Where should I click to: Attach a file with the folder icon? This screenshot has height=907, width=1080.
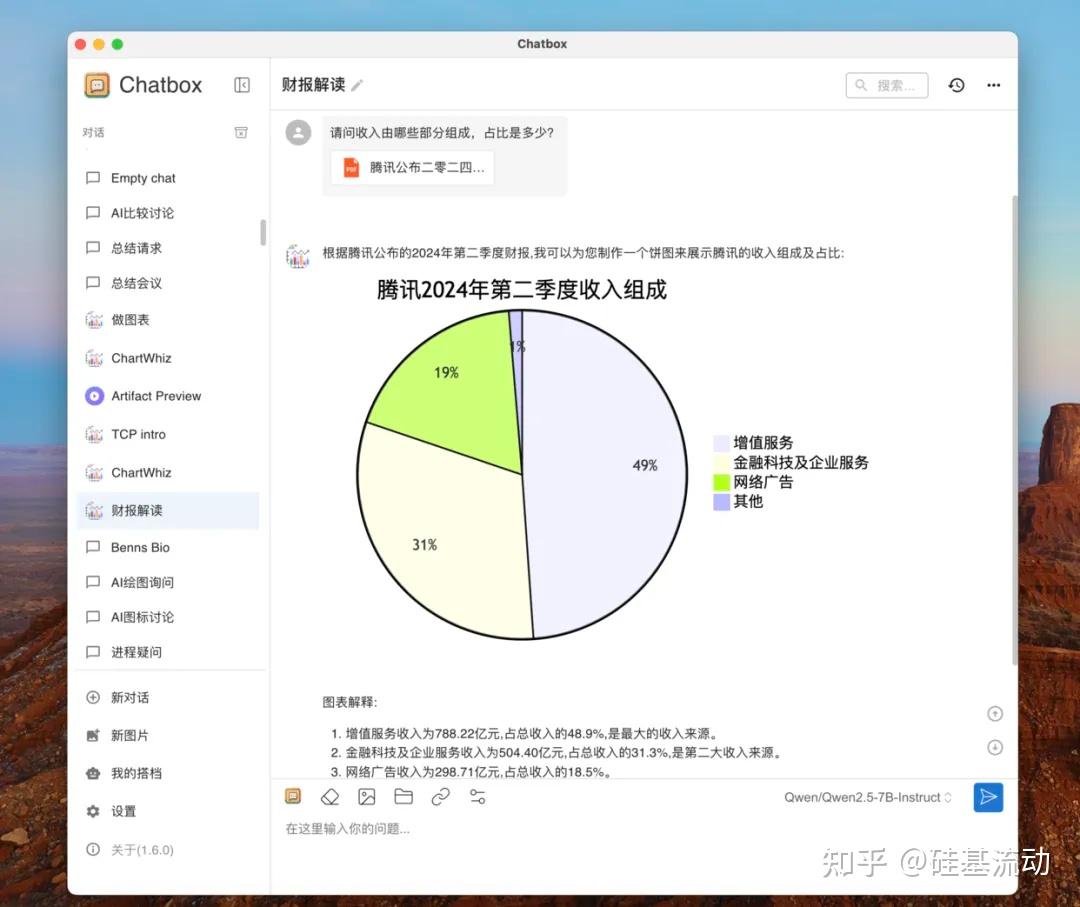[x=403, y=796]
